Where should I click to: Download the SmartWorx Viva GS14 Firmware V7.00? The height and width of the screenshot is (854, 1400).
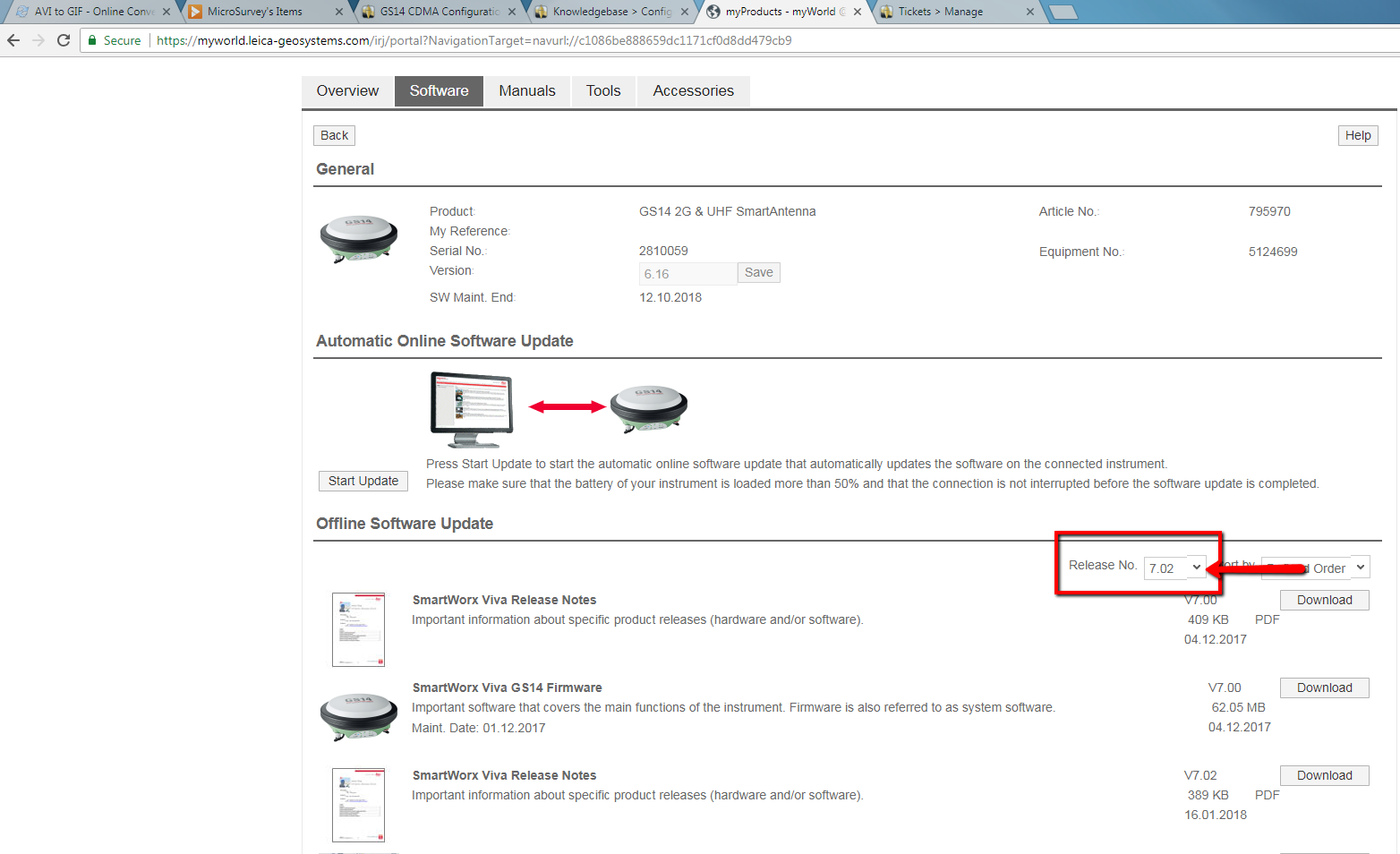1324,687
